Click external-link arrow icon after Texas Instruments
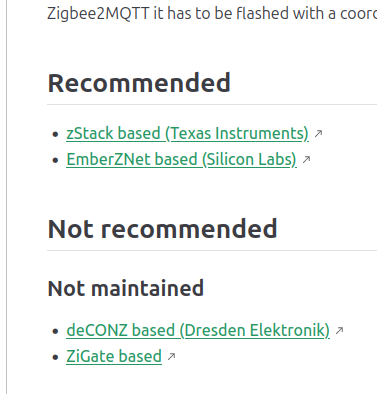The height and width of the screenshot is (394, 377). click(318, 133)
